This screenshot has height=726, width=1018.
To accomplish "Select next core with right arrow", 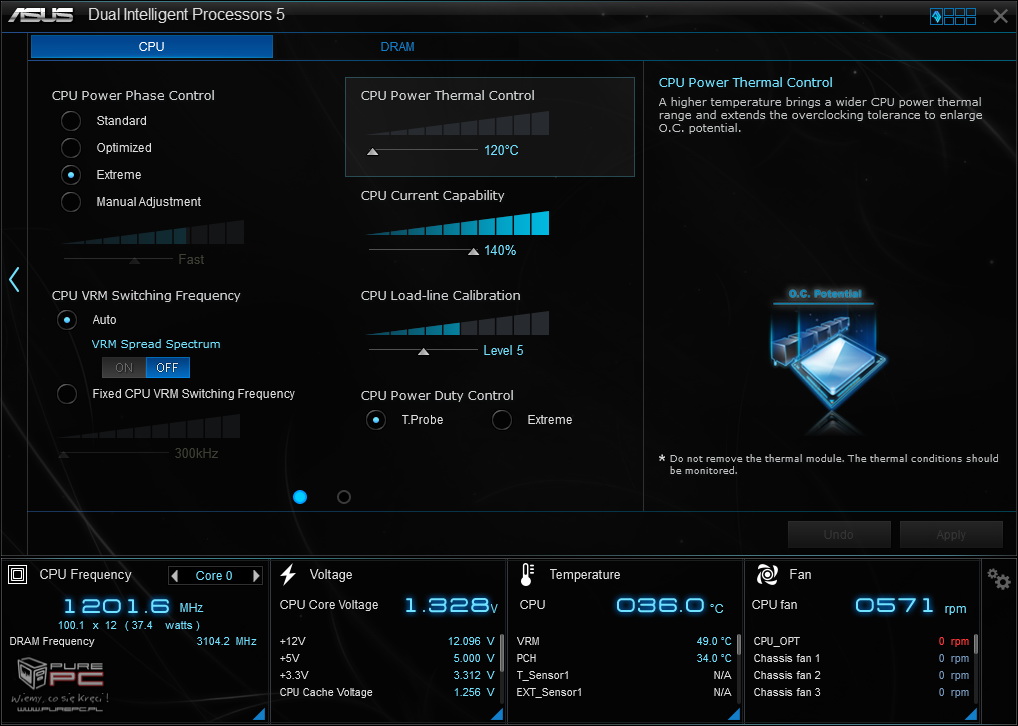I will point(256,575).
